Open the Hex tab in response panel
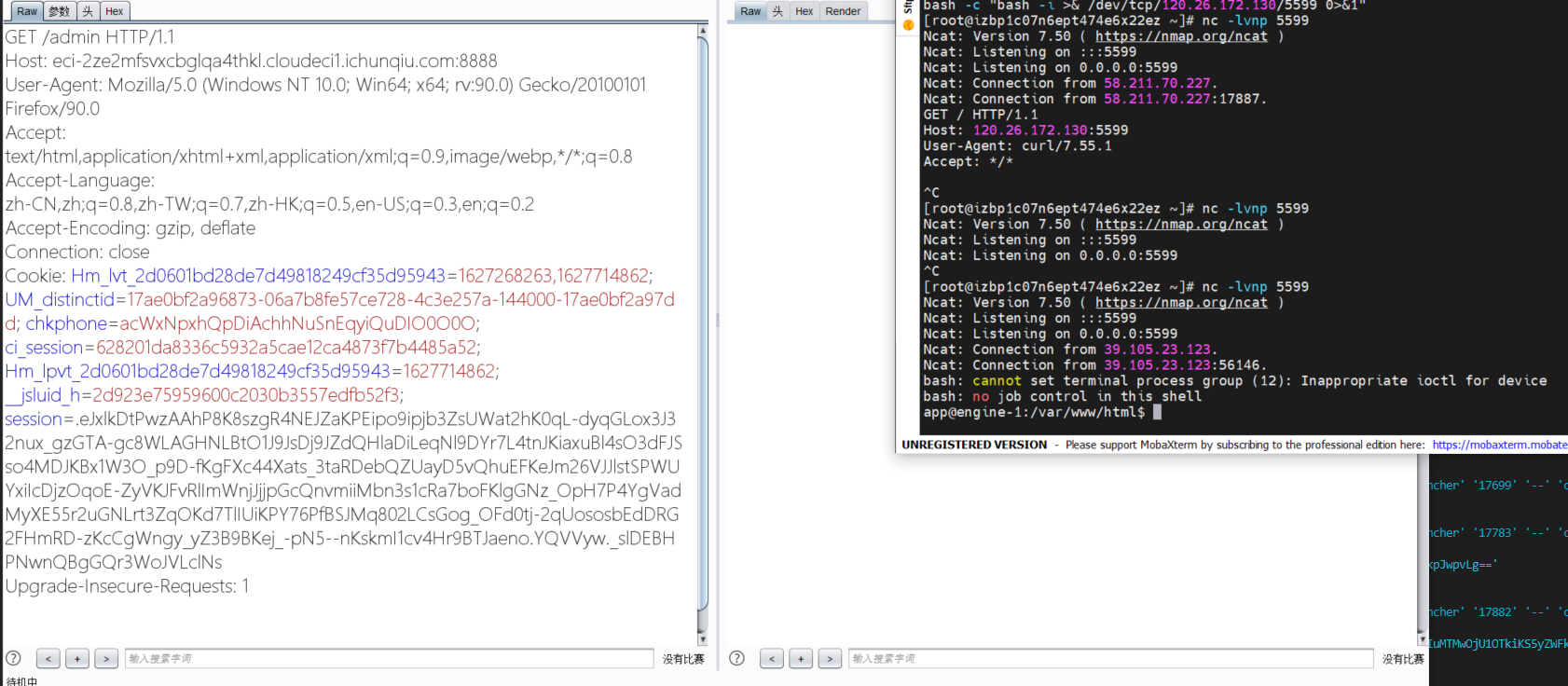Image resolution: width=1568 pixels, height=686 pixels. (x=805, y=11)
